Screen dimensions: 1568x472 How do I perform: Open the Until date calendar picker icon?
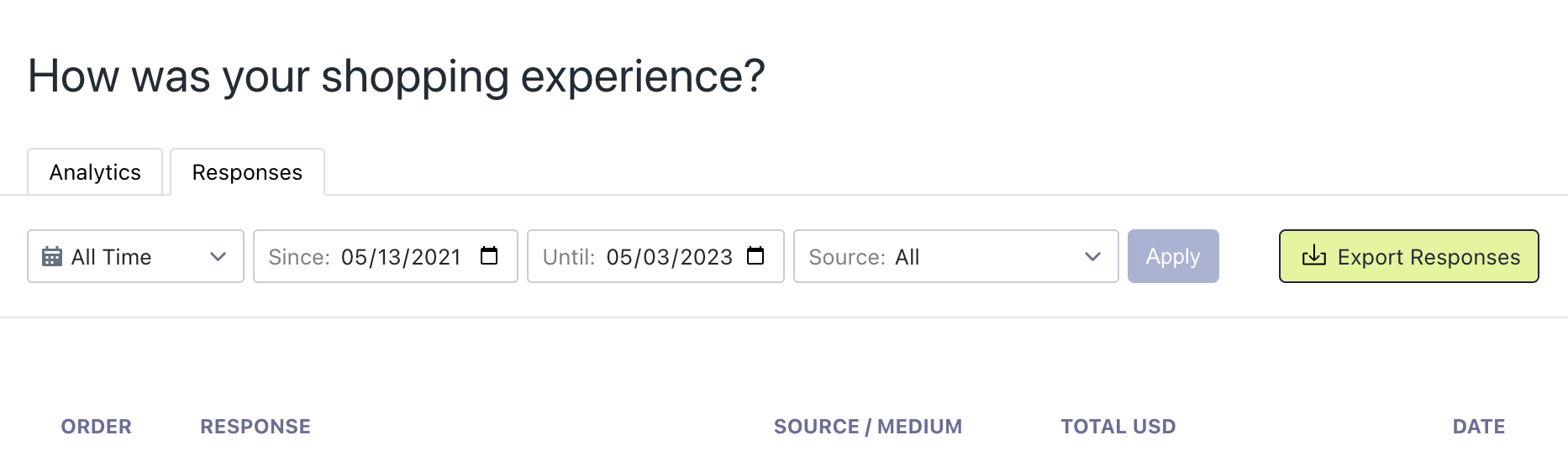pos(755,255)
